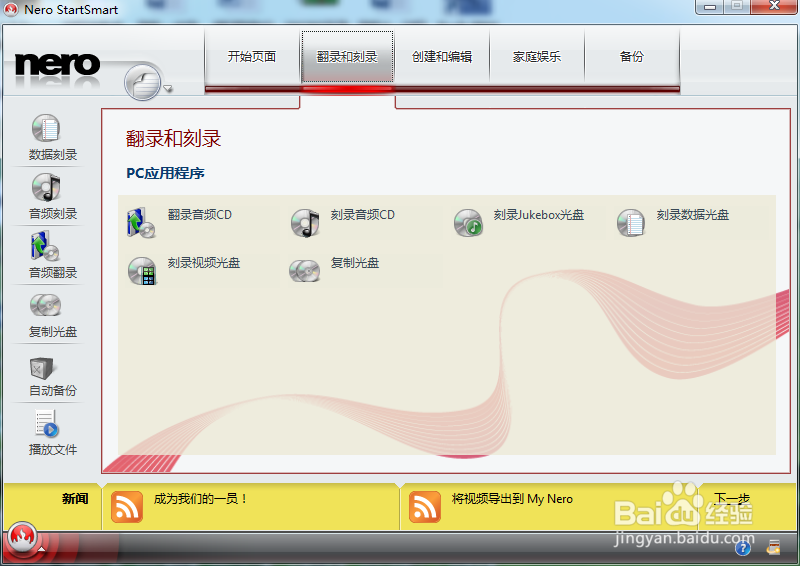The width and height of the screenshot is (800, 566).
Task: Click the 下一步 next button in news bar
Action: 732,499
